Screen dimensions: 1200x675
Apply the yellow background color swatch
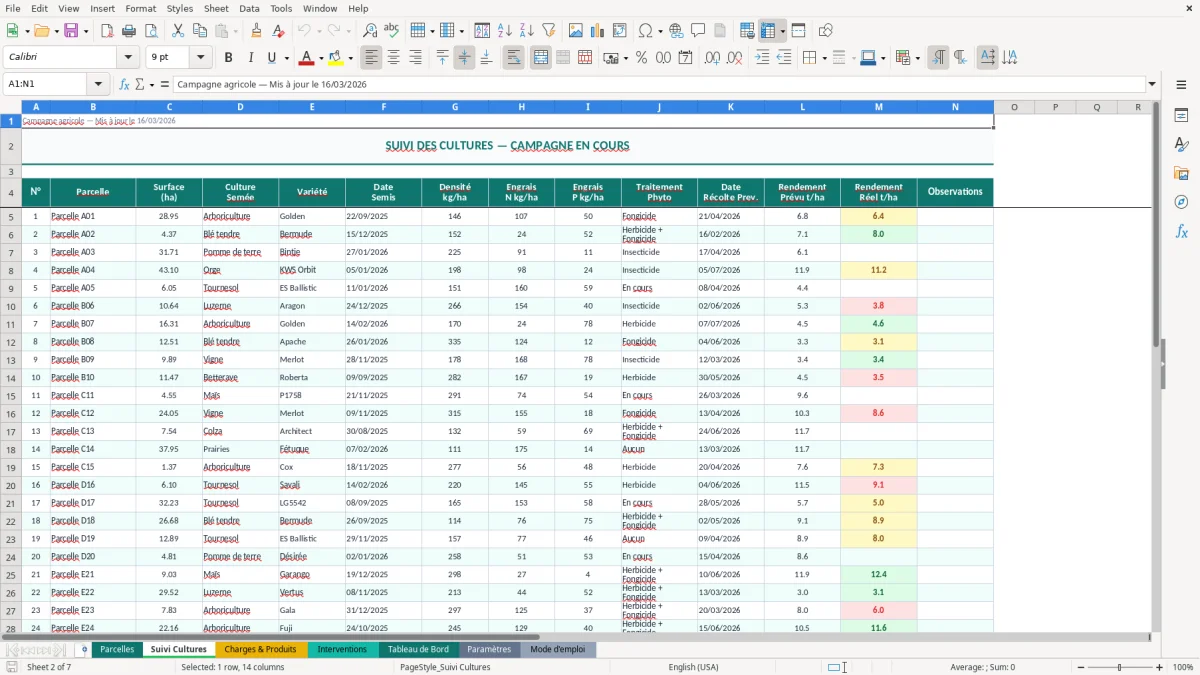click(335, 58)
